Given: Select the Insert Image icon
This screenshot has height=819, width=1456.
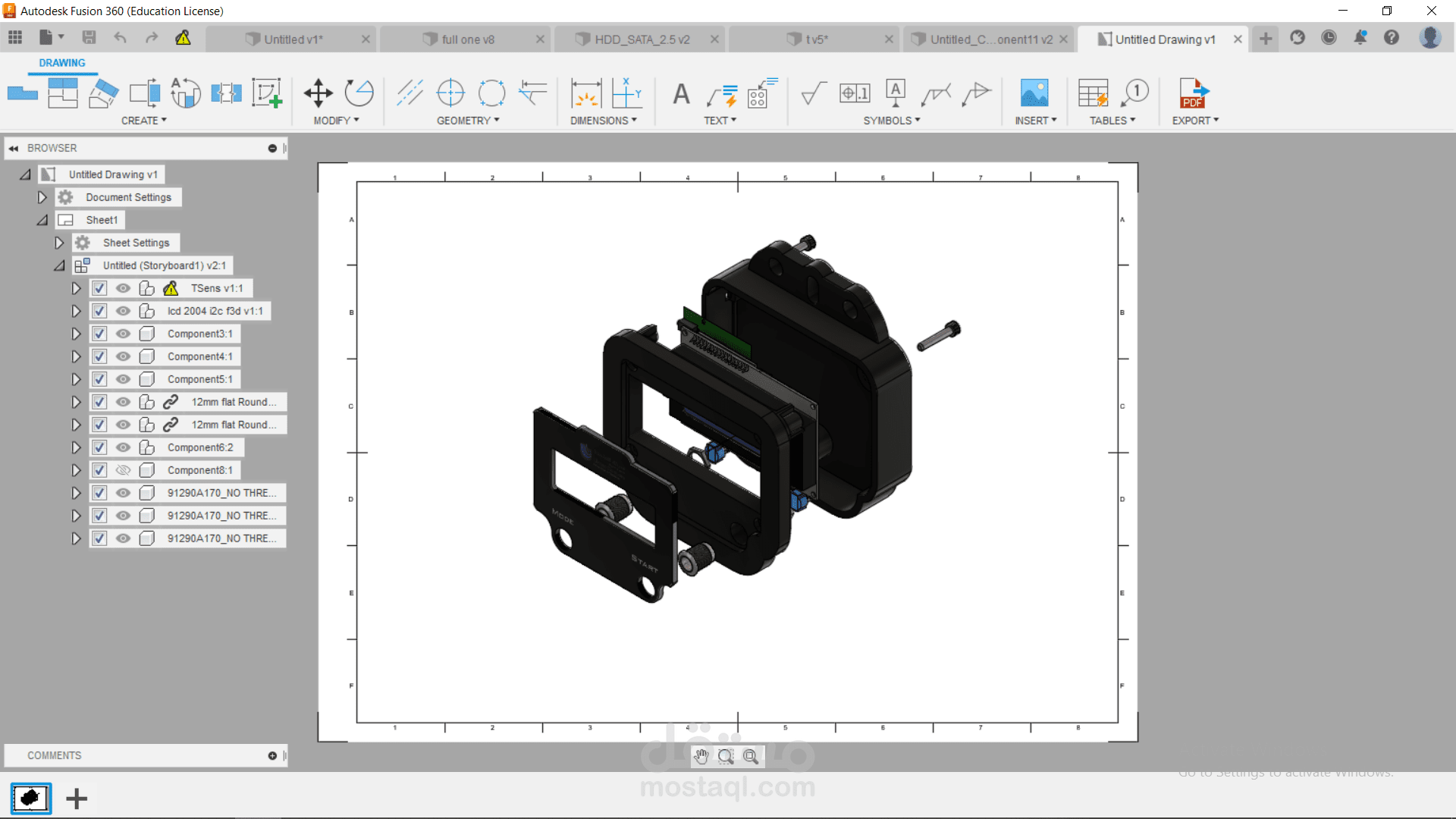Looking at the screenshot, I should (1034, 94).
